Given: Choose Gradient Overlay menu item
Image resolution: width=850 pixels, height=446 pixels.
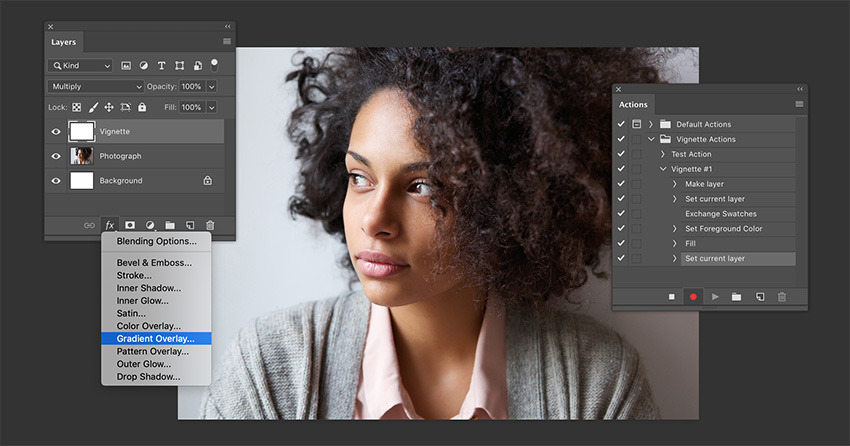Looking at the screenshot, I should click(x=156, y=339).
